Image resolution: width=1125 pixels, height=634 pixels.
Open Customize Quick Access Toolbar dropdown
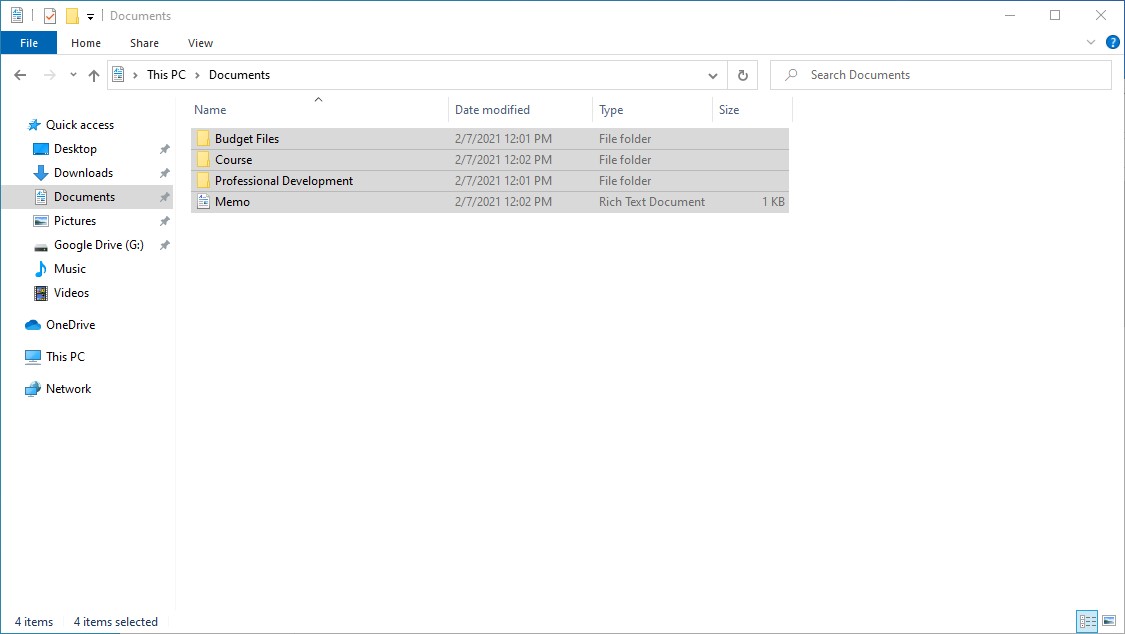(90, 17)
